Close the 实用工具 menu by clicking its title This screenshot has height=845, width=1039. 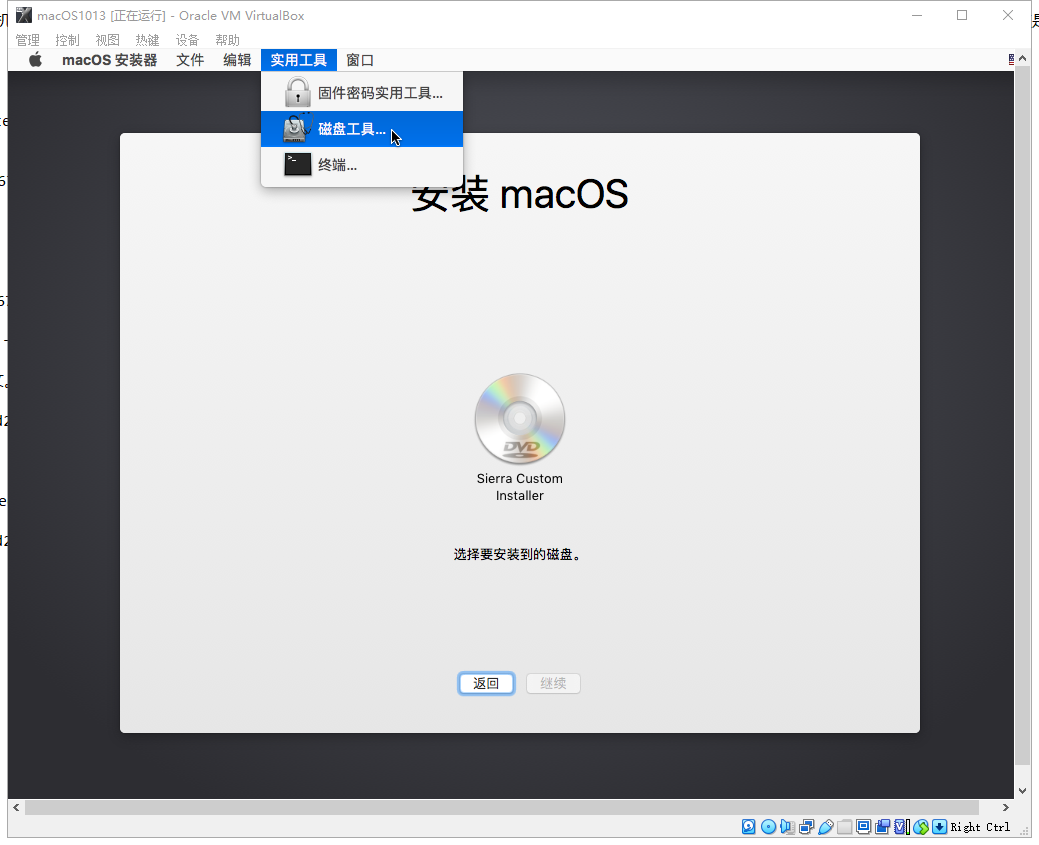click(x=299, y=60)
